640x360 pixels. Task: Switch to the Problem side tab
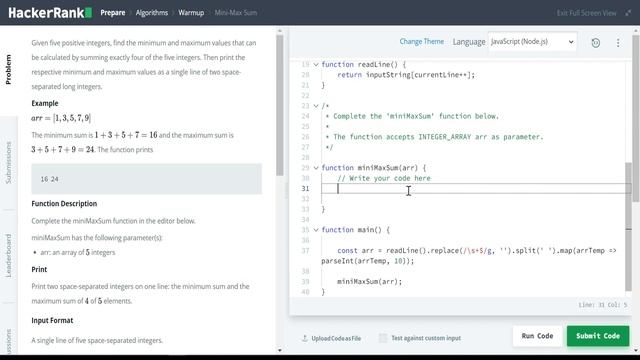click(x=9, y=69)
